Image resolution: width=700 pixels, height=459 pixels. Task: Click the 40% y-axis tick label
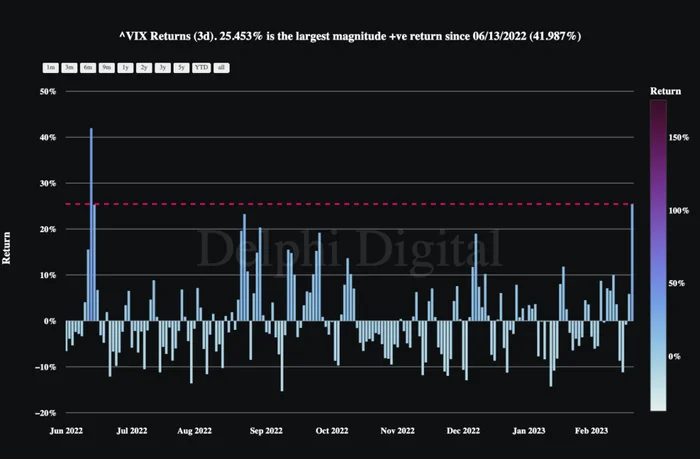click(x=48, y=138)
